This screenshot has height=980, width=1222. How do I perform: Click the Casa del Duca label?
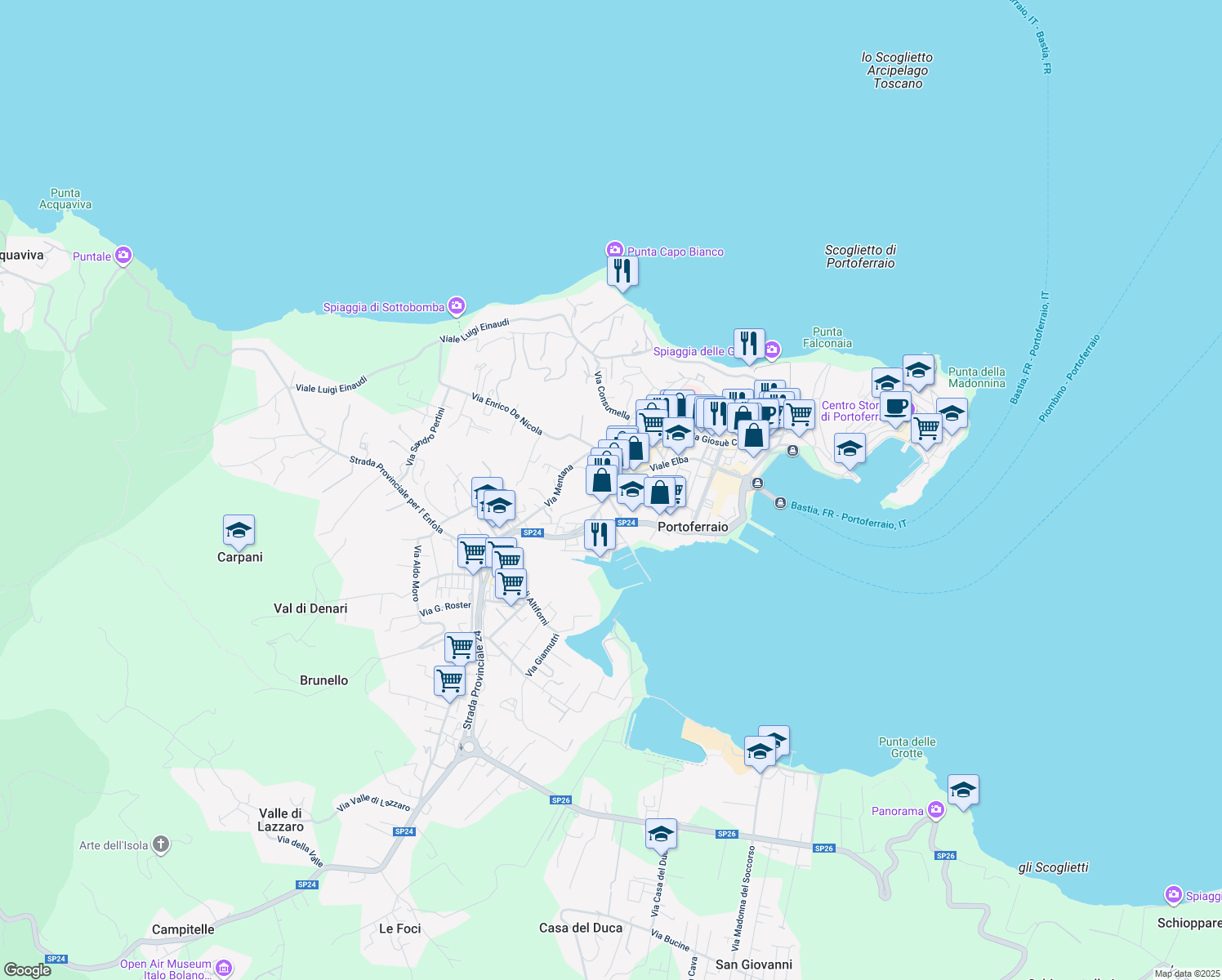[581, 928]
